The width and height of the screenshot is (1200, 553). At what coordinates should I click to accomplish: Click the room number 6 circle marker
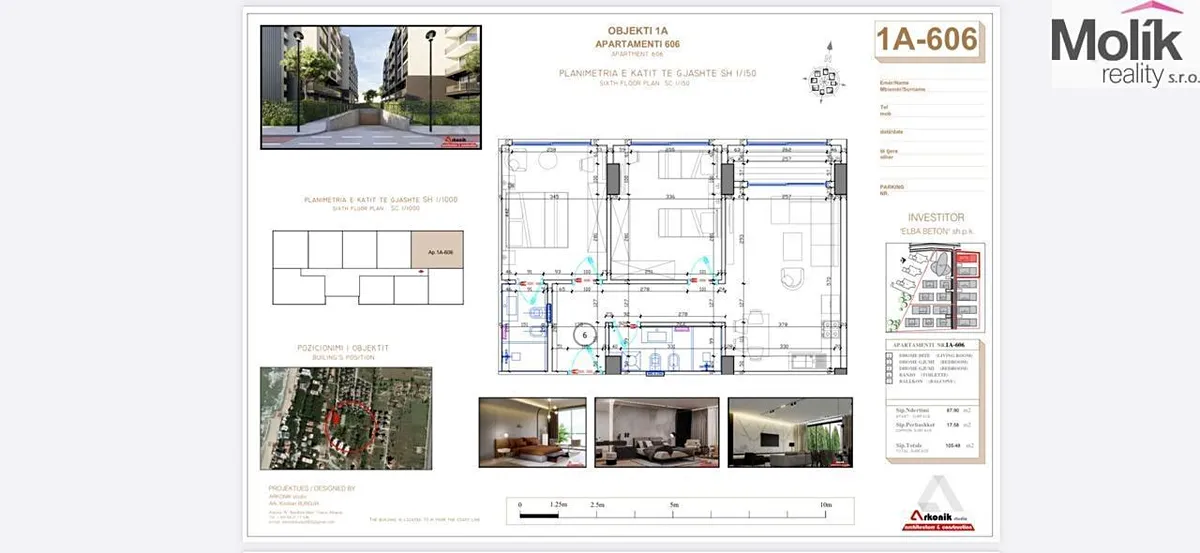point(584,337)
